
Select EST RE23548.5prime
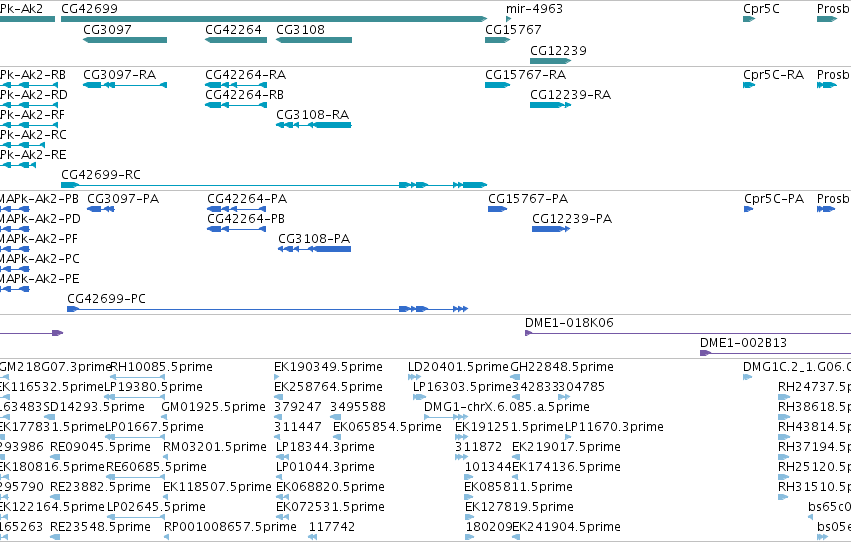100,527
